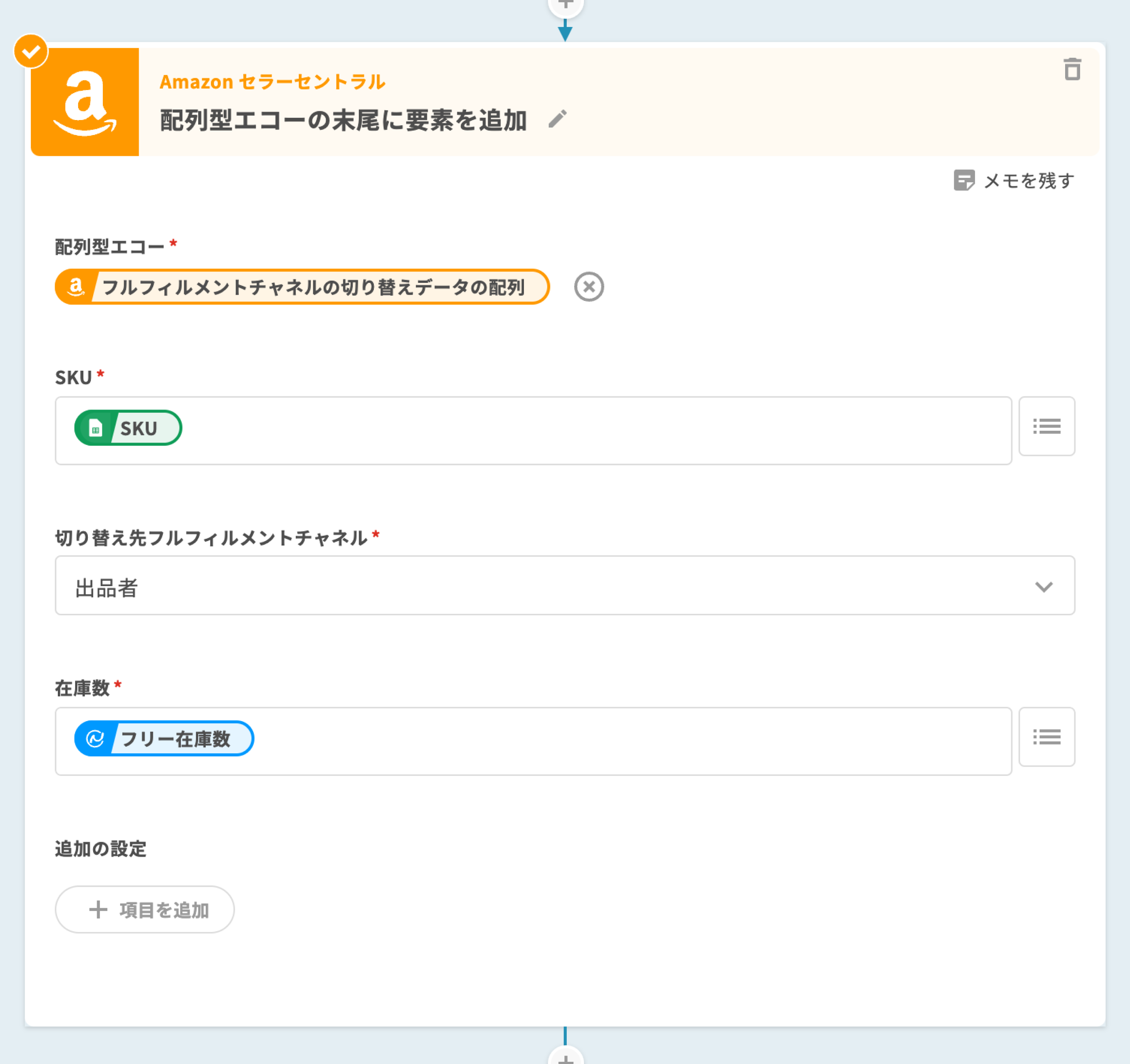The width and height of the screenshot is (1130, 1064).
Task: Click the Amazon Seller Central logo tile
Action: (85, 102)
